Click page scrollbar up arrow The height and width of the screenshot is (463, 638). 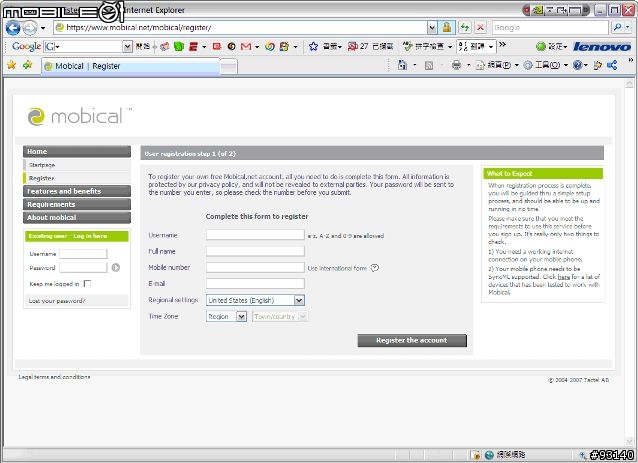point(629,83)
